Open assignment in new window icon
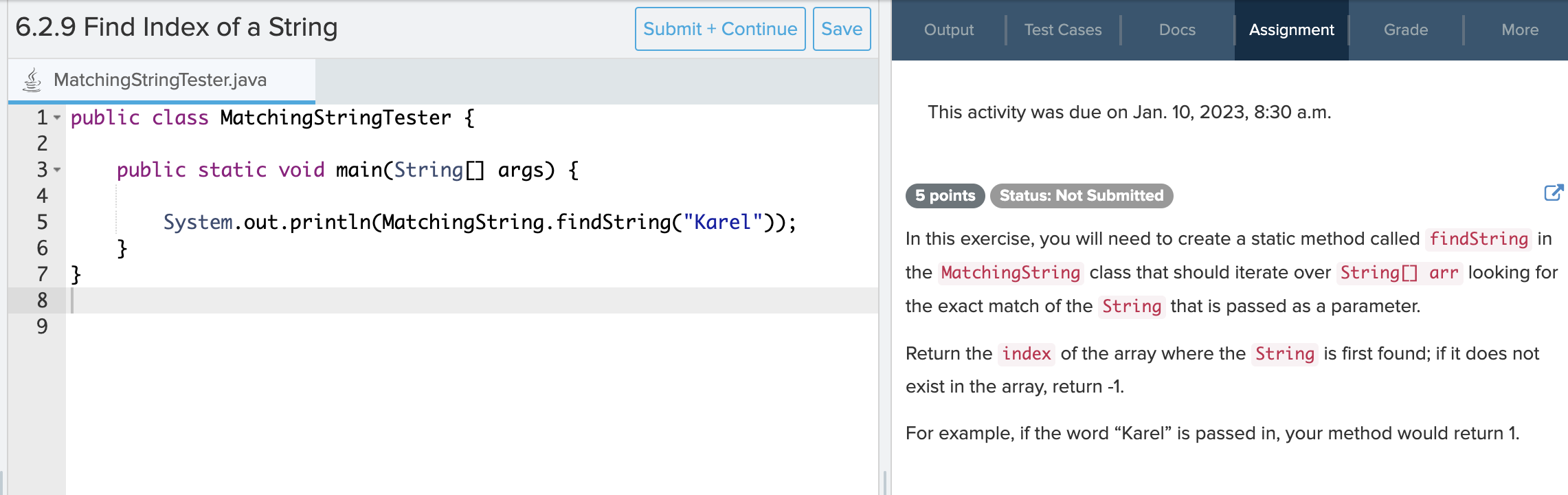 [1554, 193]
